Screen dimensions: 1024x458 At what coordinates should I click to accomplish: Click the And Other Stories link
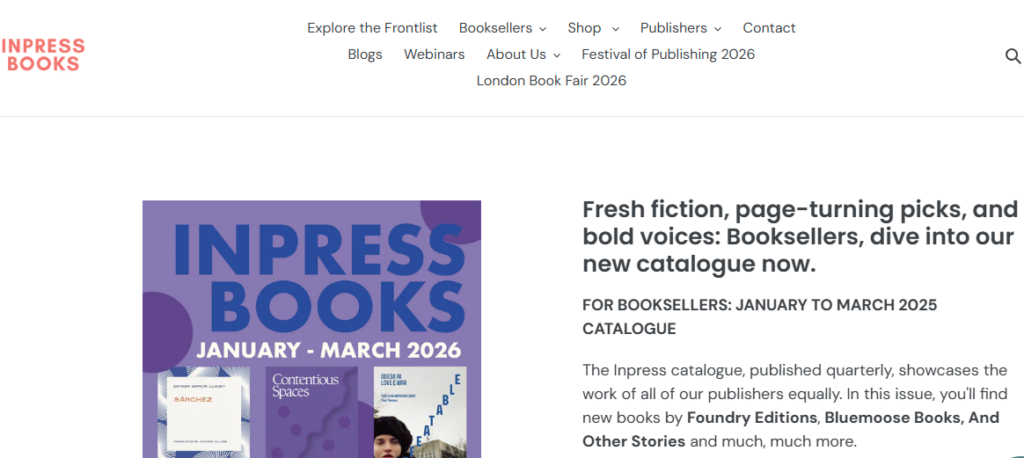634,441
